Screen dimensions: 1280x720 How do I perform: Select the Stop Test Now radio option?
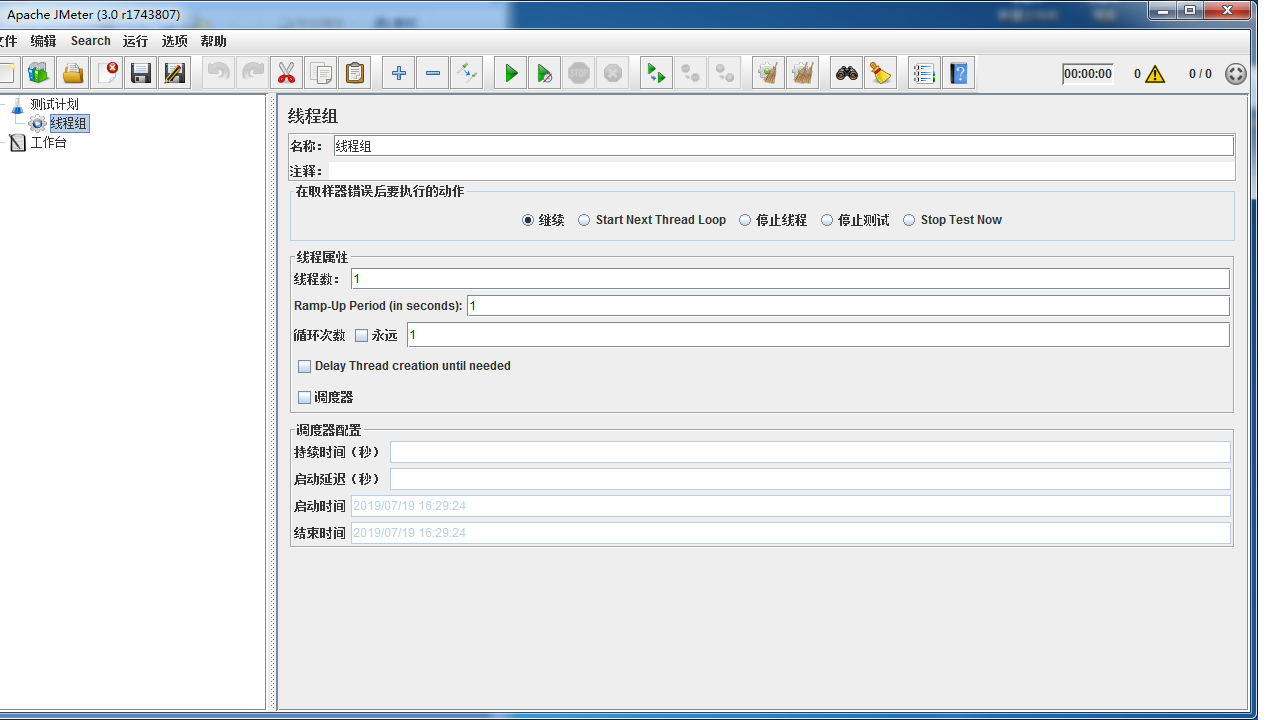pos(952,220)
